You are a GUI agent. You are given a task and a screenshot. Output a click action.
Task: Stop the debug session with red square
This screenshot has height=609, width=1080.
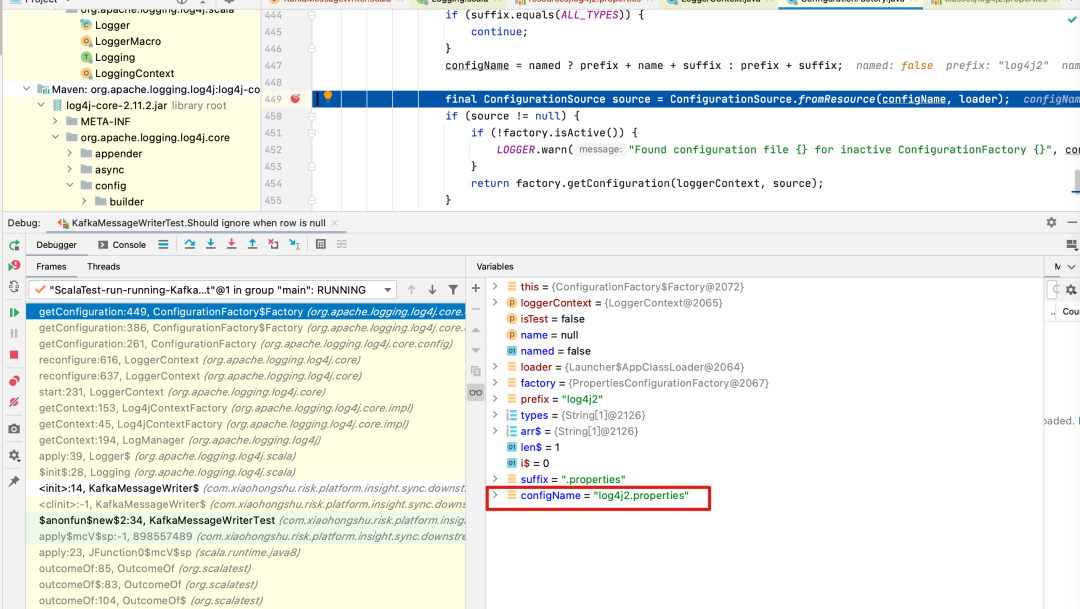click(14, 355)
